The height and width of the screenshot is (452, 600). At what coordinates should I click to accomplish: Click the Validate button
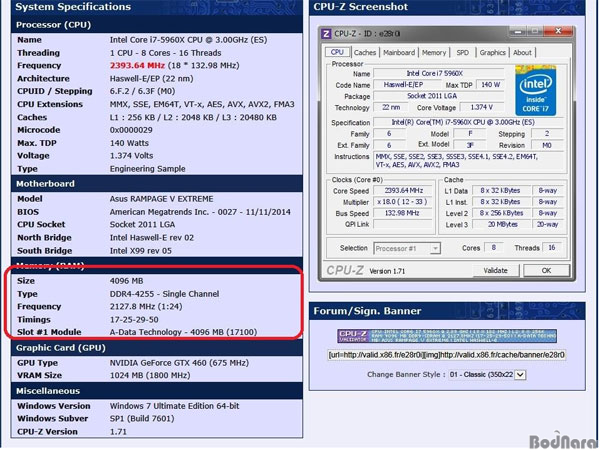[496, 270]
